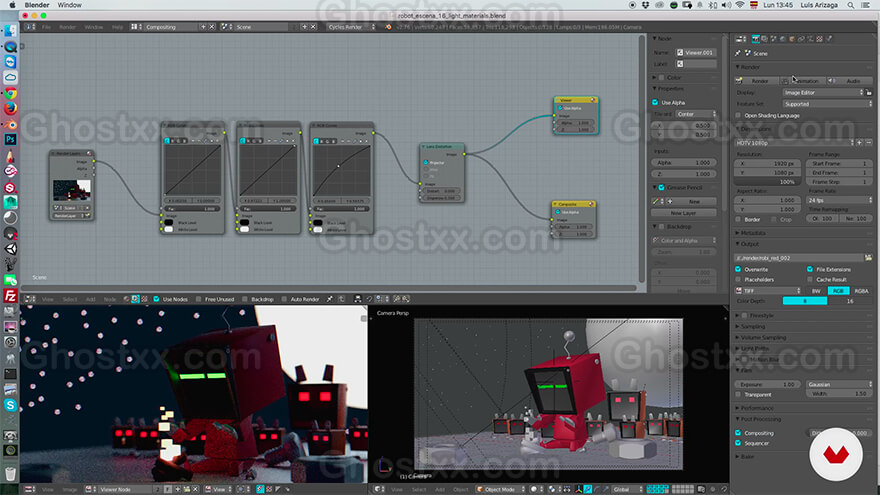
Task: Enable the Auto Render checkbox
Action: click(x=284, y=299)
